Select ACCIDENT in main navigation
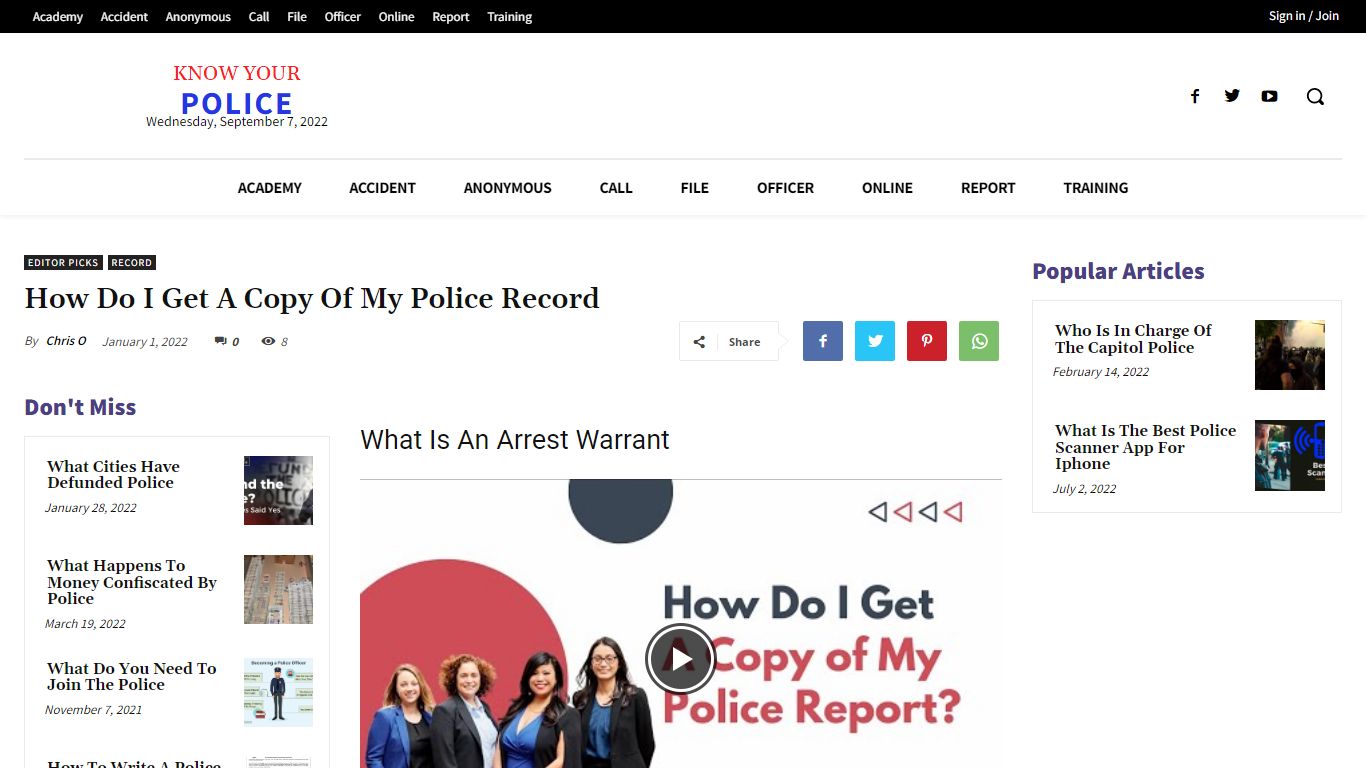This screenshot has width=1366, height=768. click(x=382, y=188)
